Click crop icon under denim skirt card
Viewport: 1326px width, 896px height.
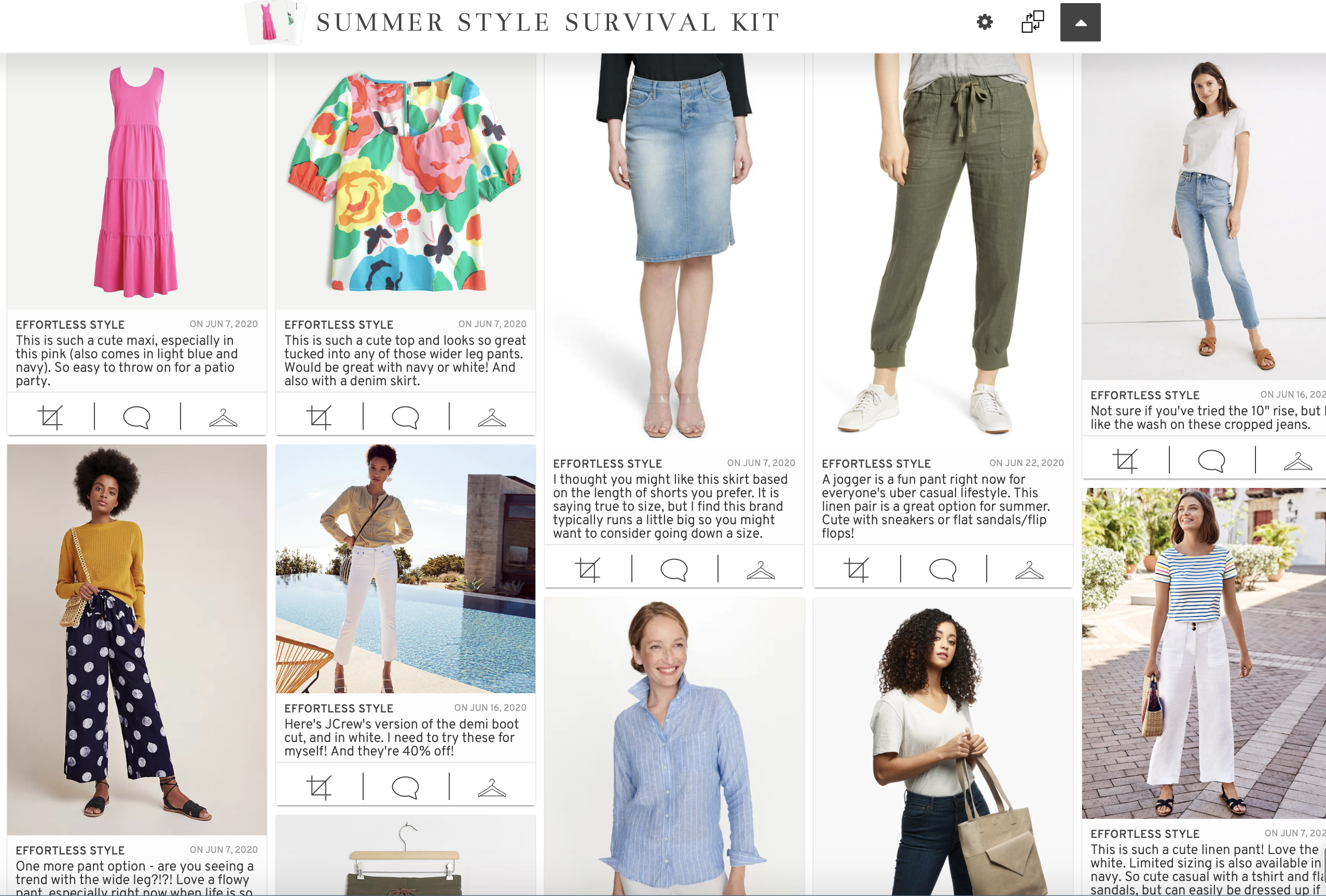[588, 569]
